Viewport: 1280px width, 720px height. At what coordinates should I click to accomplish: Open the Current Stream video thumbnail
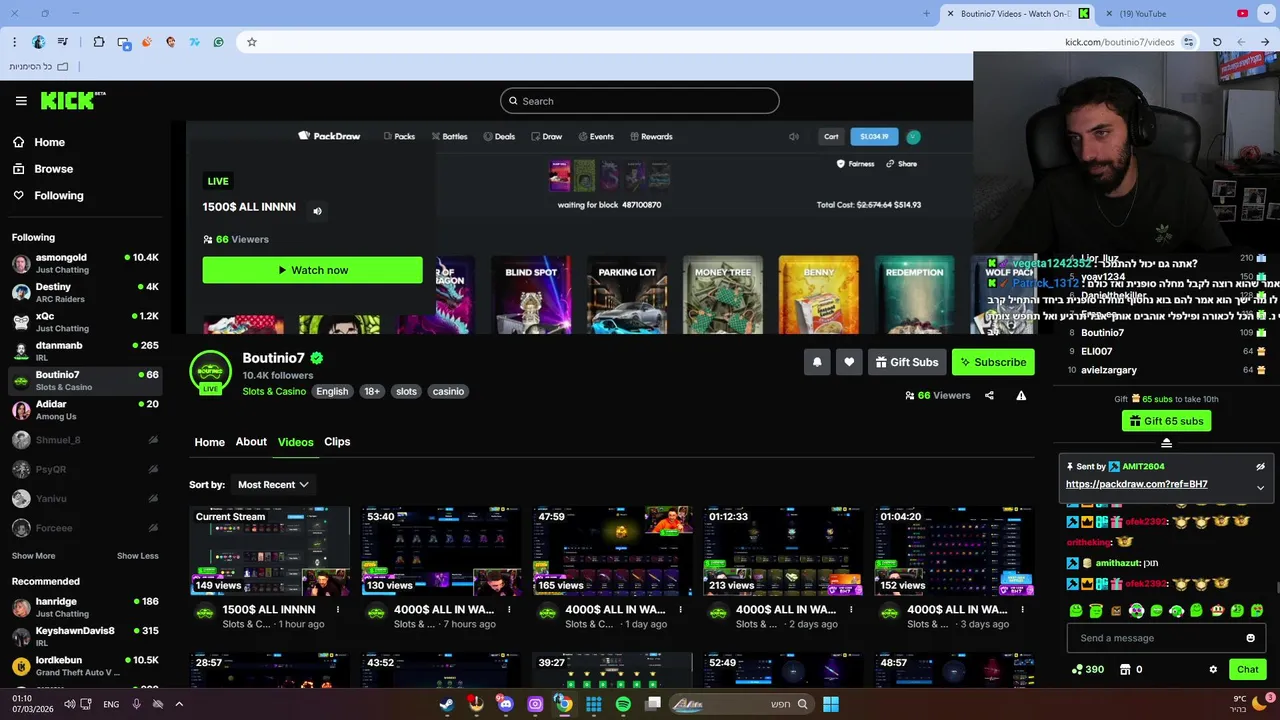269,551
